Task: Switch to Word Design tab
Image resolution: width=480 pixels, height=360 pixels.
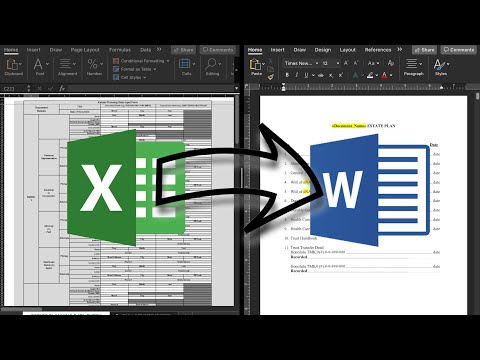Action: point(323,50)
